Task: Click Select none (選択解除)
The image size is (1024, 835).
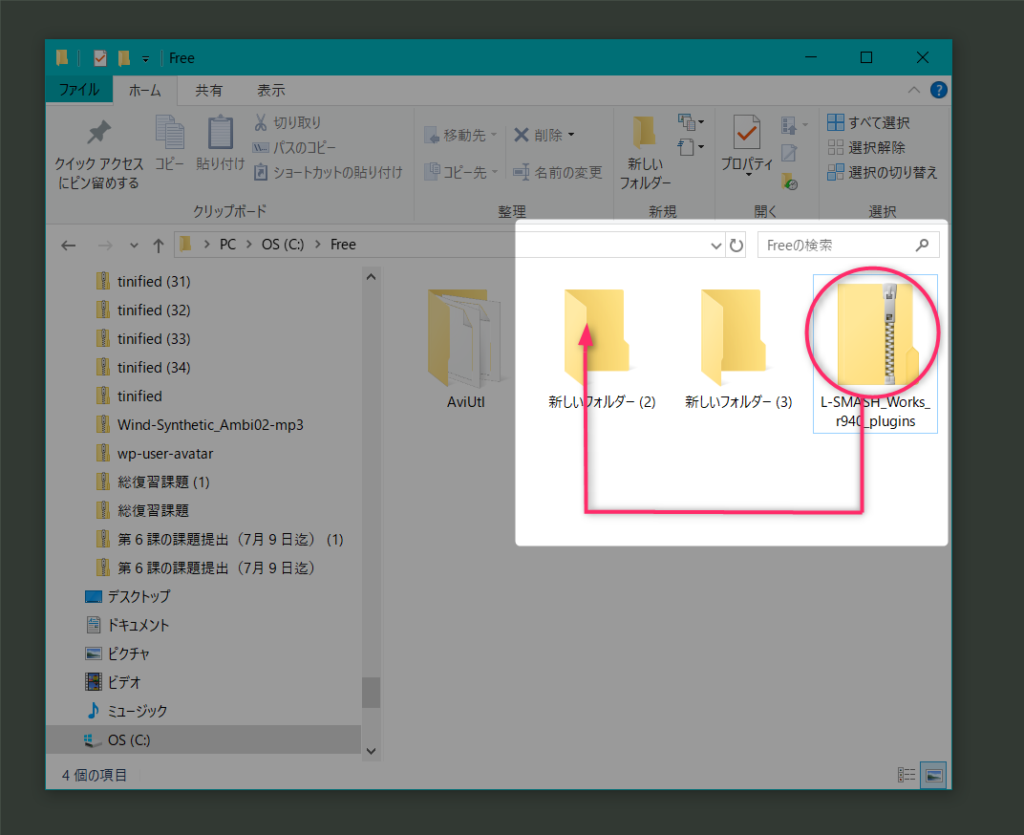Action: tap(866, 148)
